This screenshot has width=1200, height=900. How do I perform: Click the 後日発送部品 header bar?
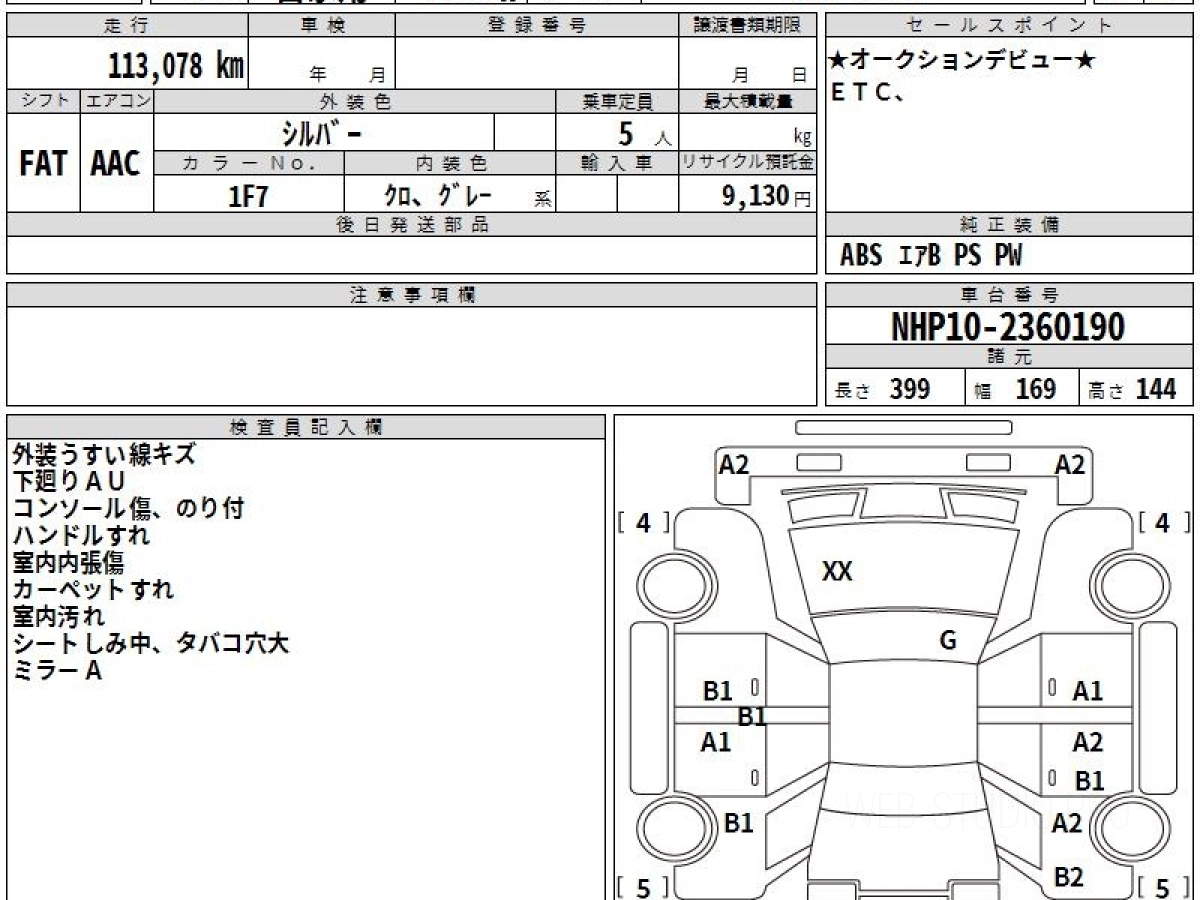(411, 225)
